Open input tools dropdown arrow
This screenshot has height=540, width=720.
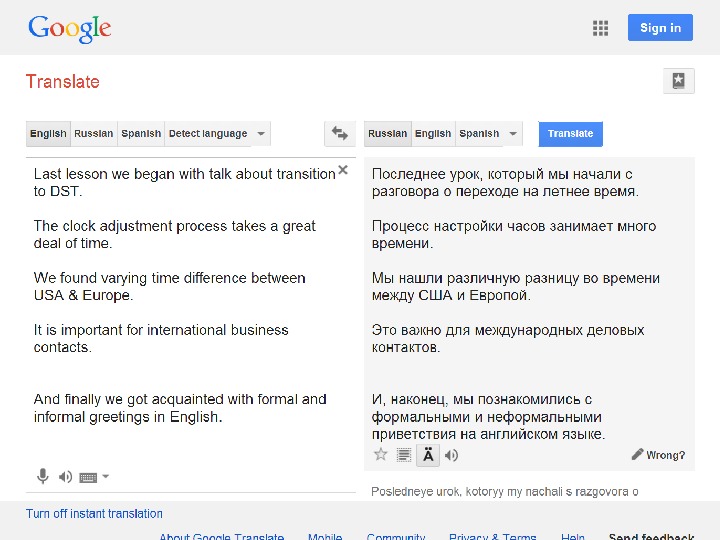[x=106, y=477]
